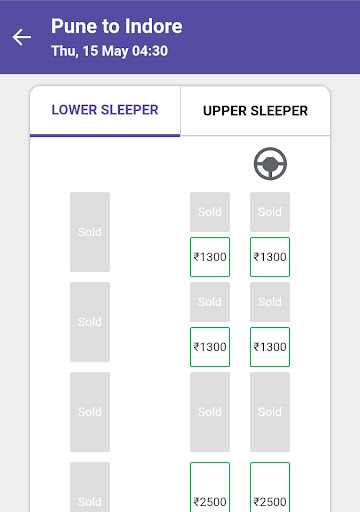The height and width of the screenshot is (512, 360).
Task: Tap the second Sold berth in left single column
Action: 90,322
